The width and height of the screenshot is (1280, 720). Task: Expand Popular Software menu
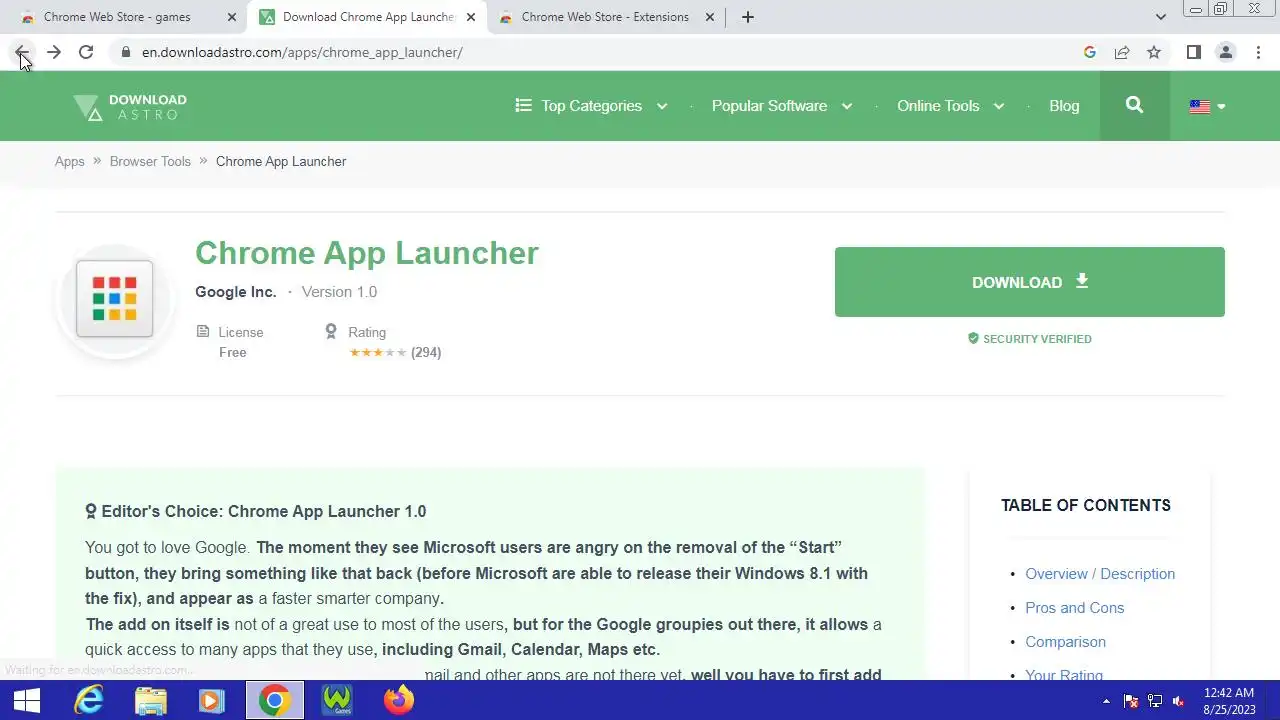coord(782,106)
